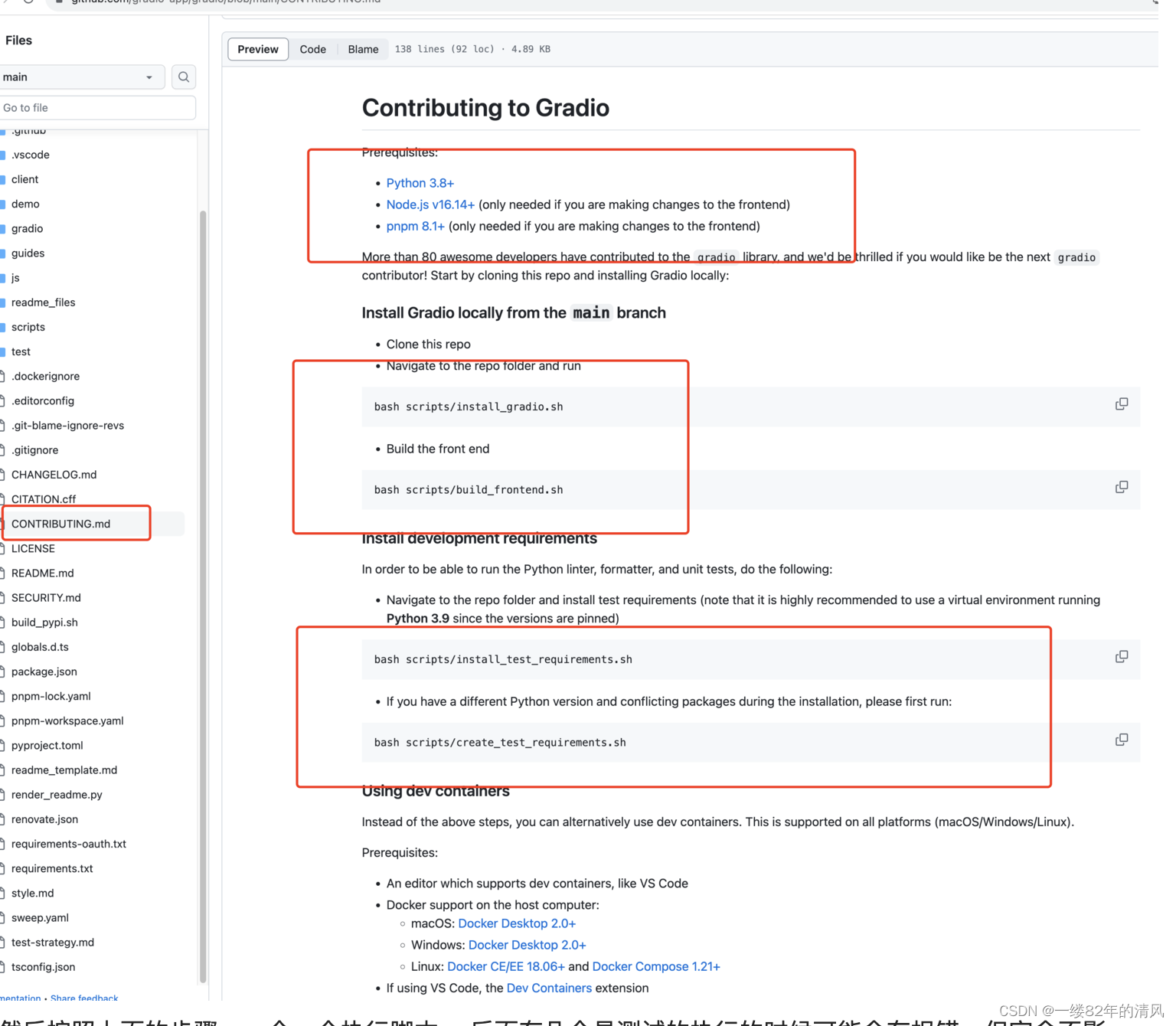
Task: Expand the js folder
Action: [x=15, y=277]
